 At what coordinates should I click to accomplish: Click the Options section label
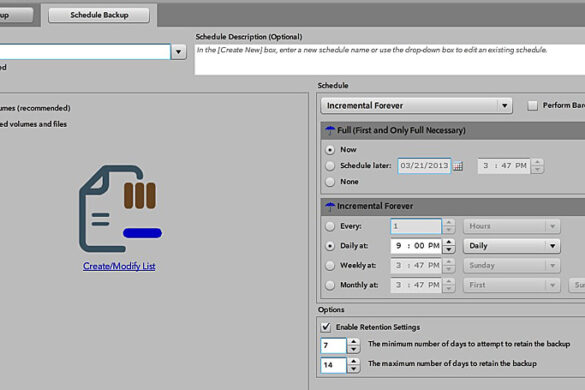point(331,310)
